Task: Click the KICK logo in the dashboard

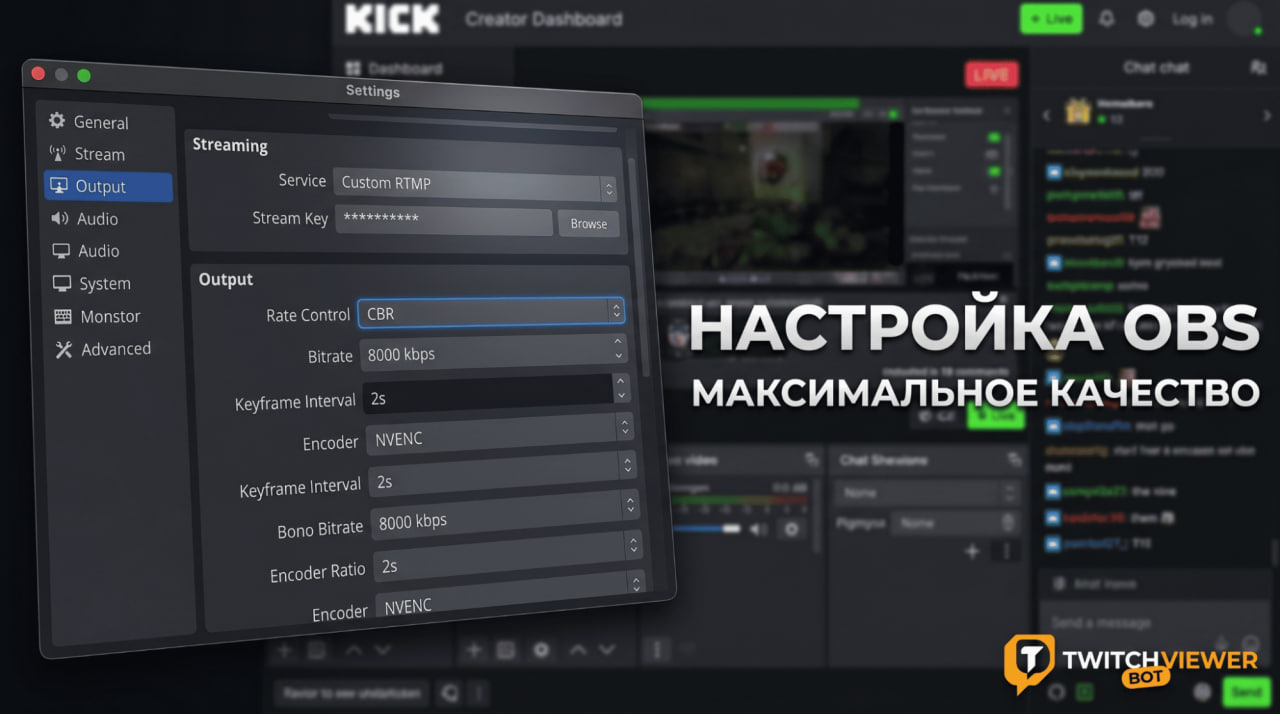Action: coord(392,18)
